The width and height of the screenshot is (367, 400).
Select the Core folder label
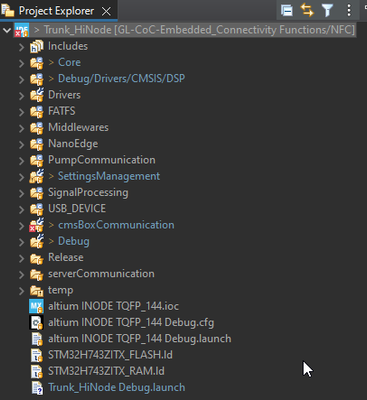point(69,62)
